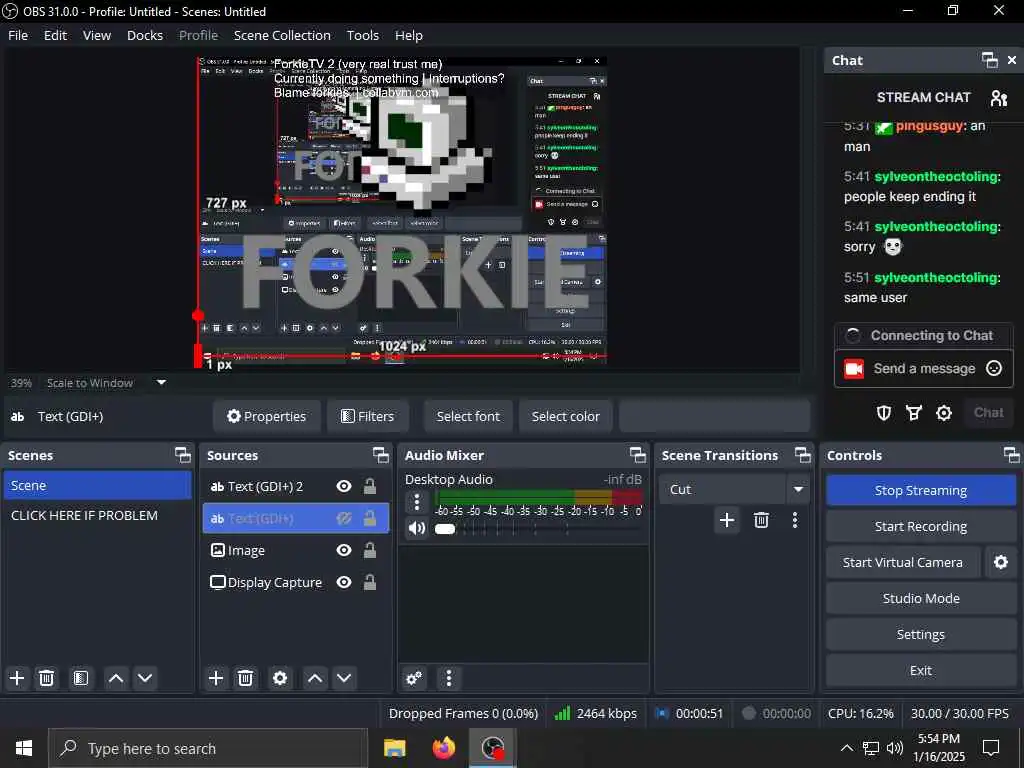Move source down arrow in Sources dock
This screenshot has height=768, width=1024.
point(344,678)
